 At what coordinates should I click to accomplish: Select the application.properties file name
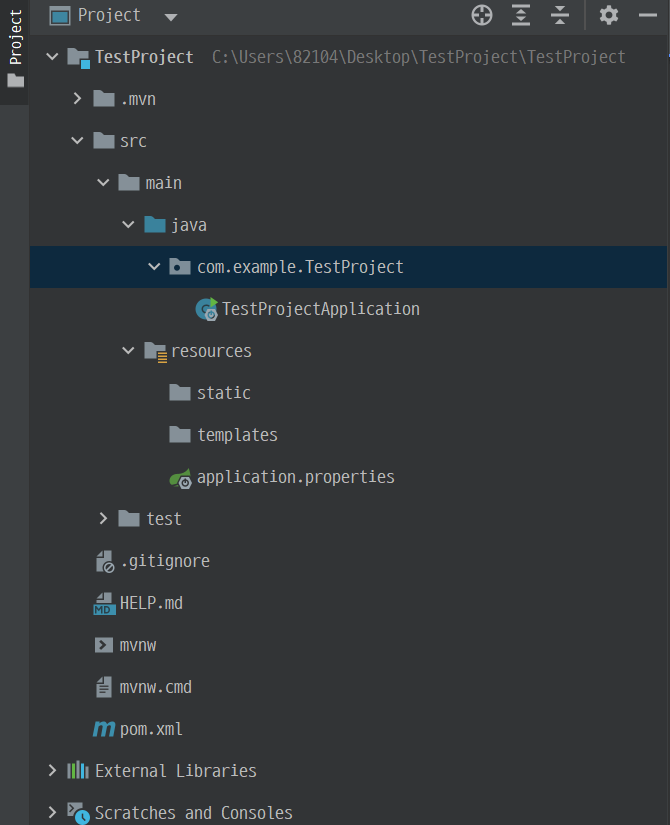[295, 477]
